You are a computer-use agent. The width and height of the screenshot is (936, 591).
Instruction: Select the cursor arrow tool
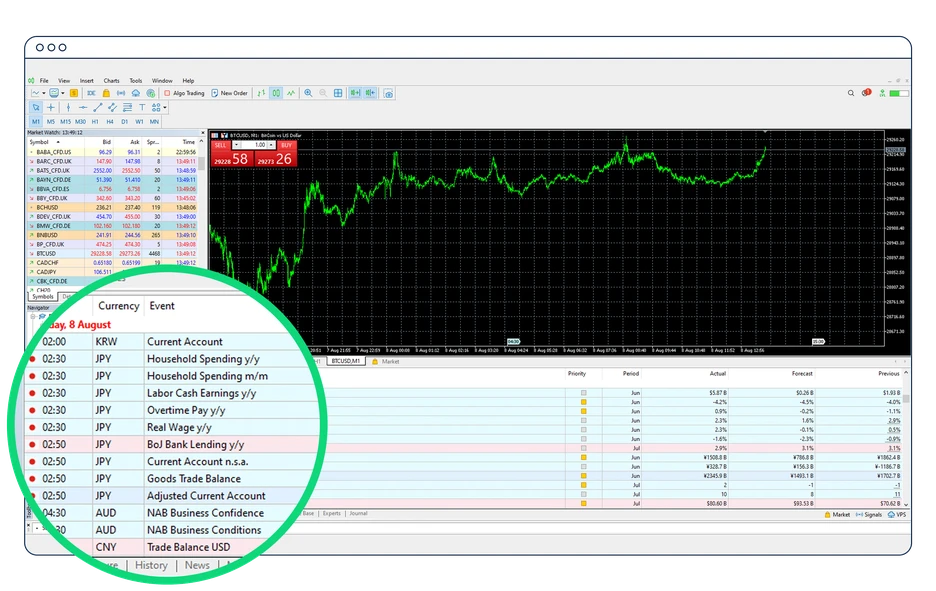(x=36, y=107)
